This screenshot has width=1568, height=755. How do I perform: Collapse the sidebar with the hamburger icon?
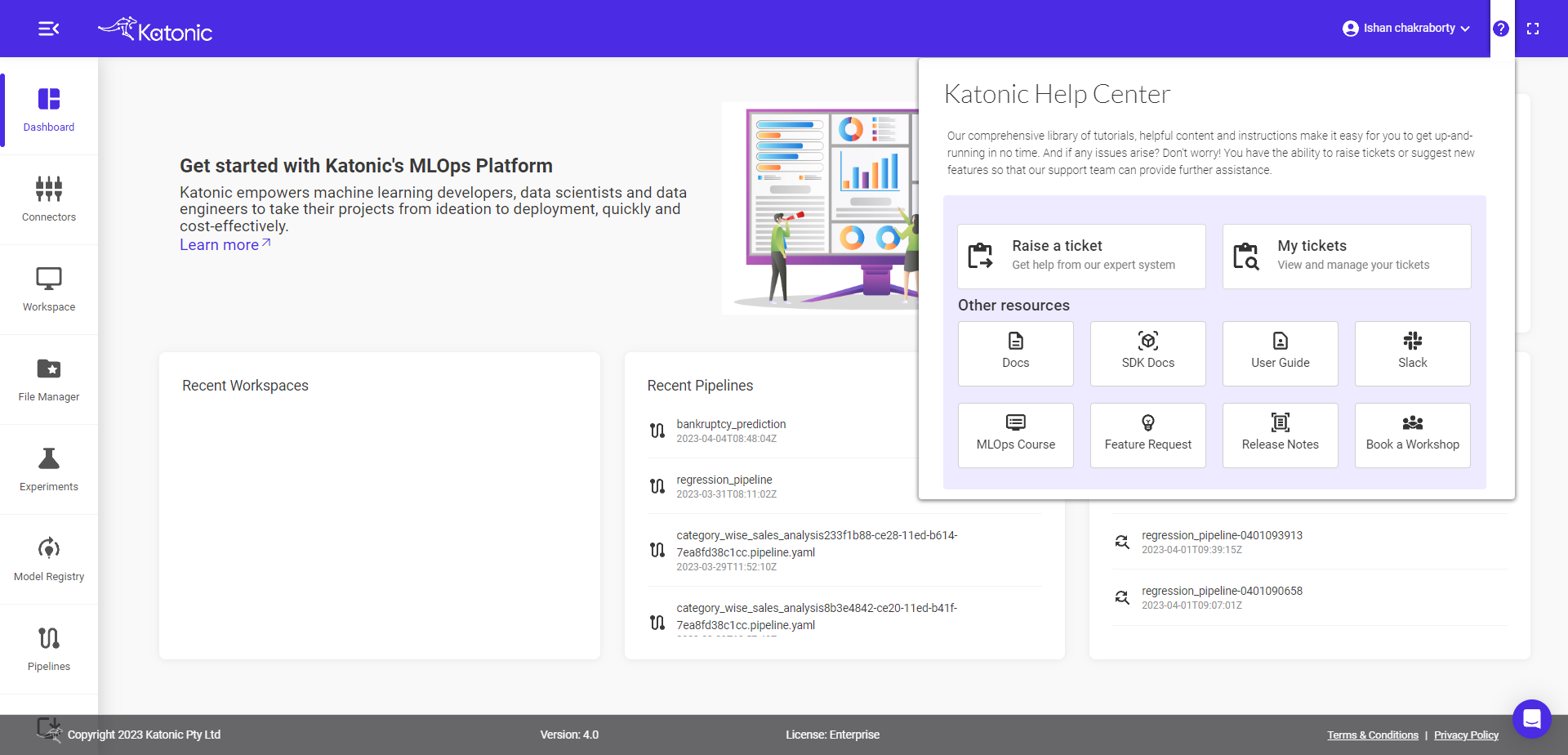tap(48, 29)
